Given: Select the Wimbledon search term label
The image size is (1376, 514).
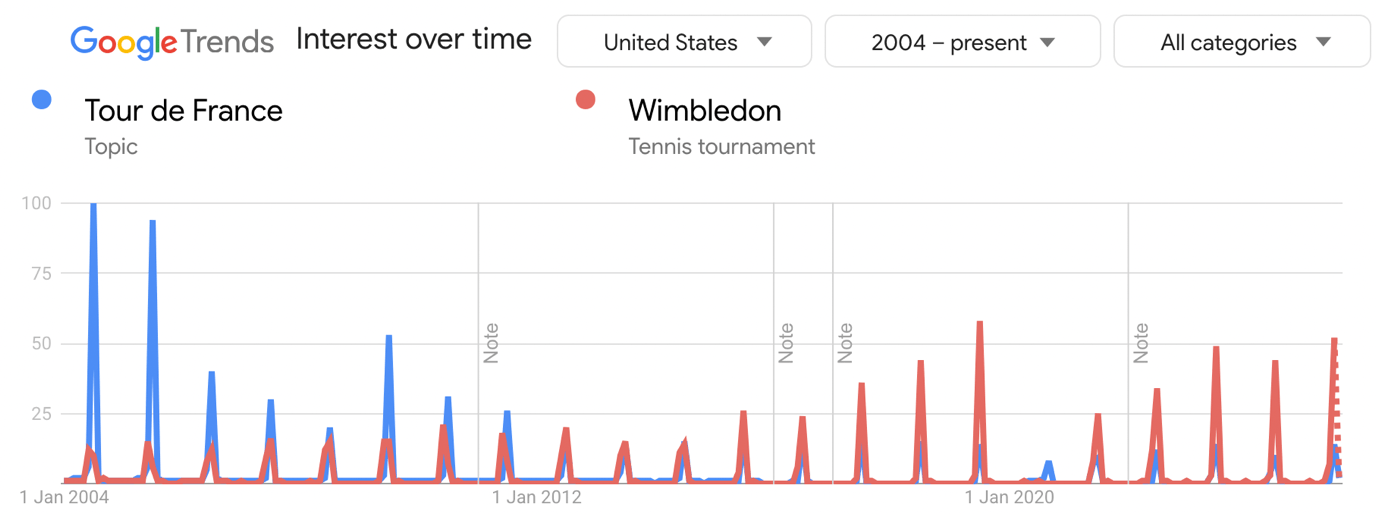Looking at the screenshot, I should [x=704, y=110].
